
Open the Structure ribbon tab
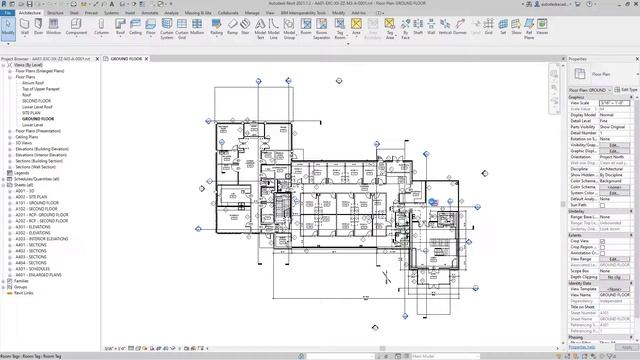click(56, 13)
